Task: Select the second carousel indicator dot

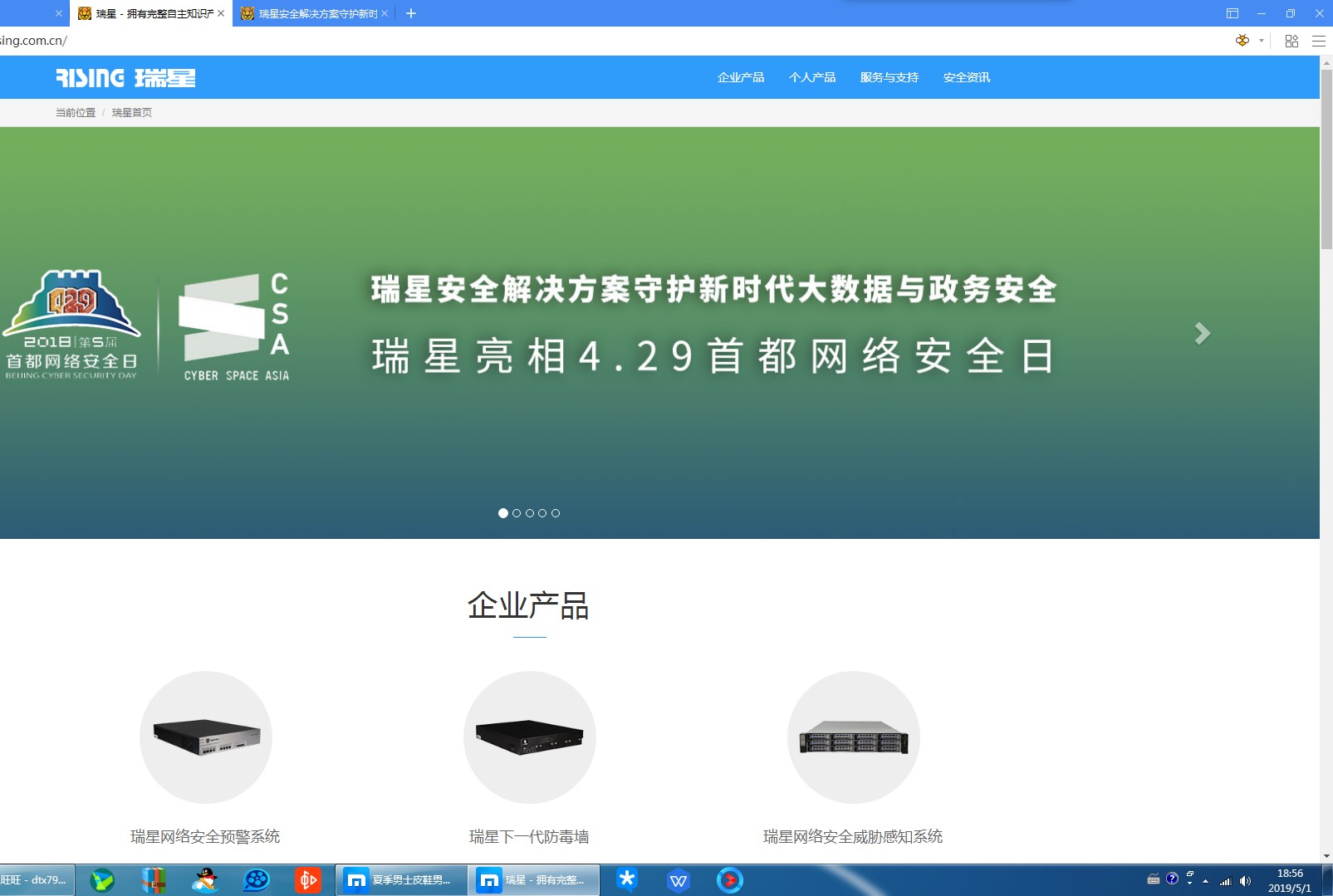Action: click(517, 513)
